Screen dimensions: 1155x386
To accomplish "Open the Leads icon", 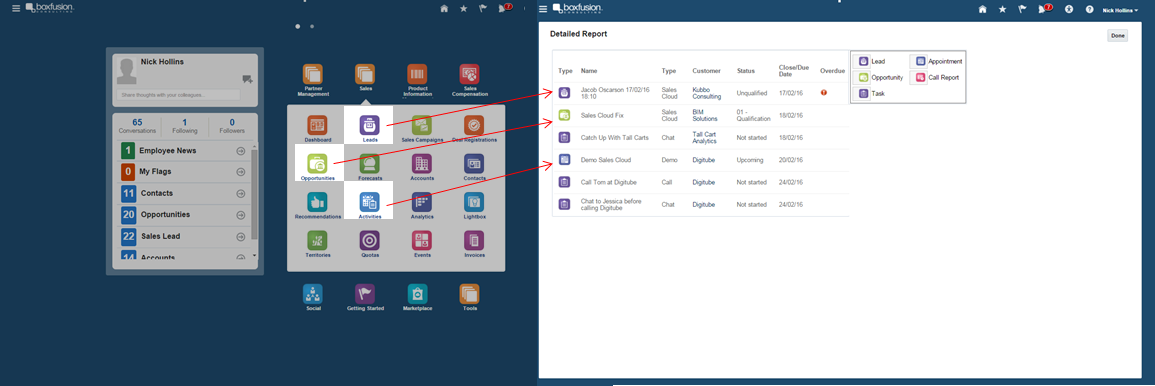I will point(370,125).
